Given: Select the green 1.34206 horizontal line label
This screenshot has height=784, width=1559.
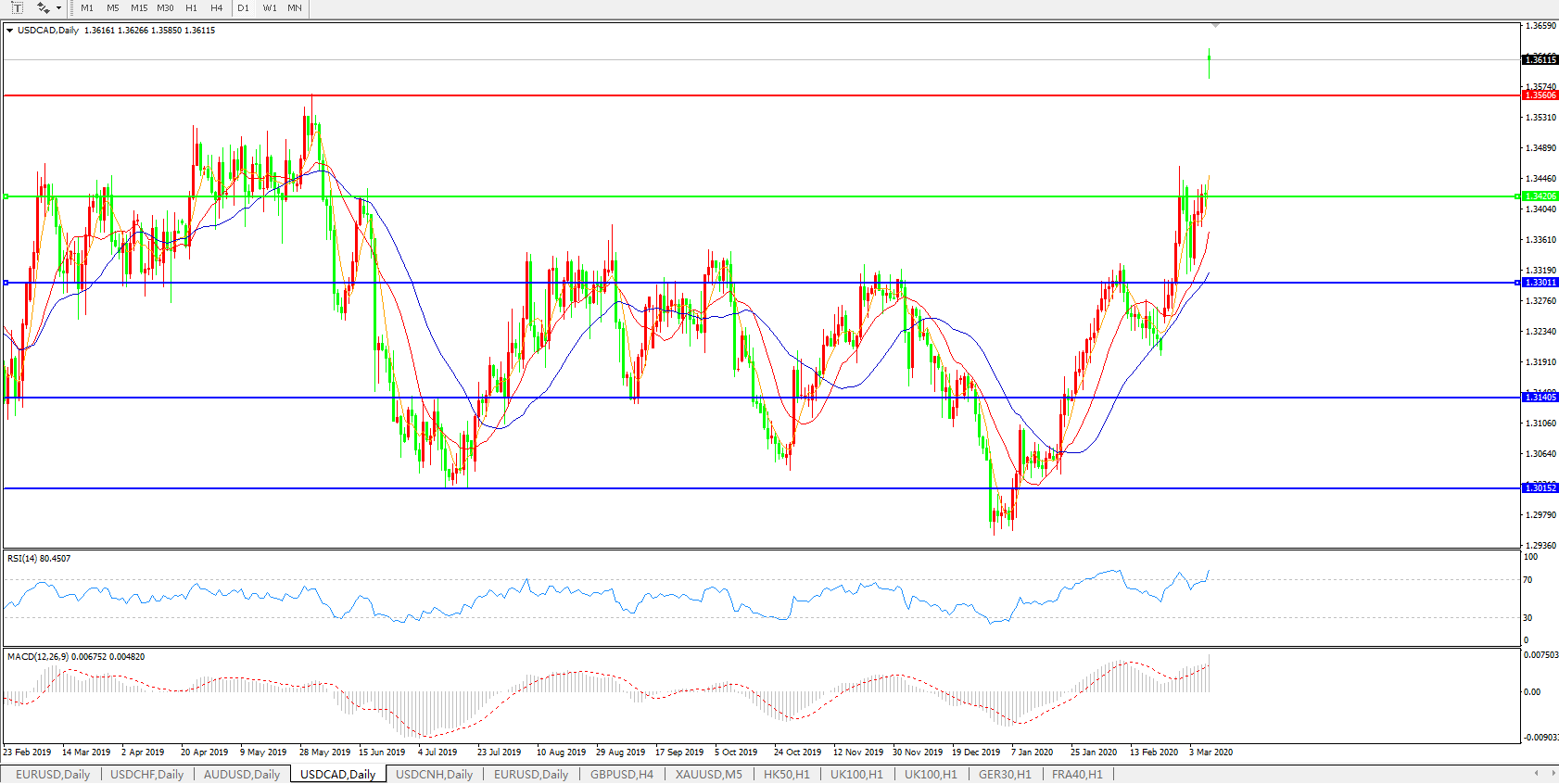Looking at the screenshot, I should tap(1540, 196).
